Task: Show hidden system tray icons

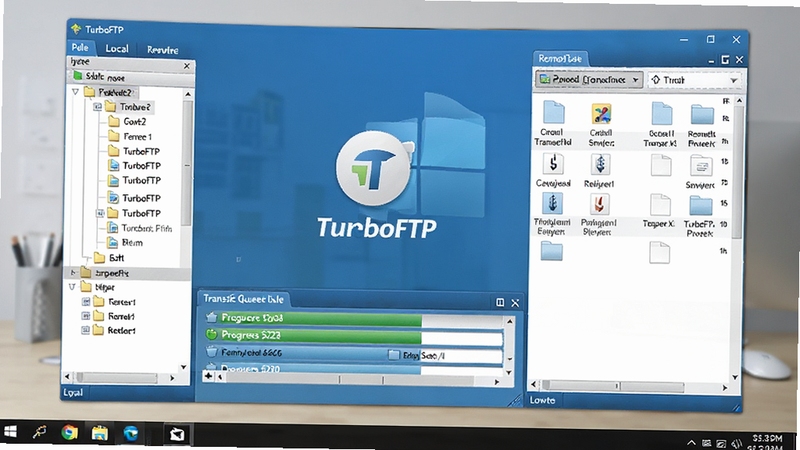Action: click(691, 442)
